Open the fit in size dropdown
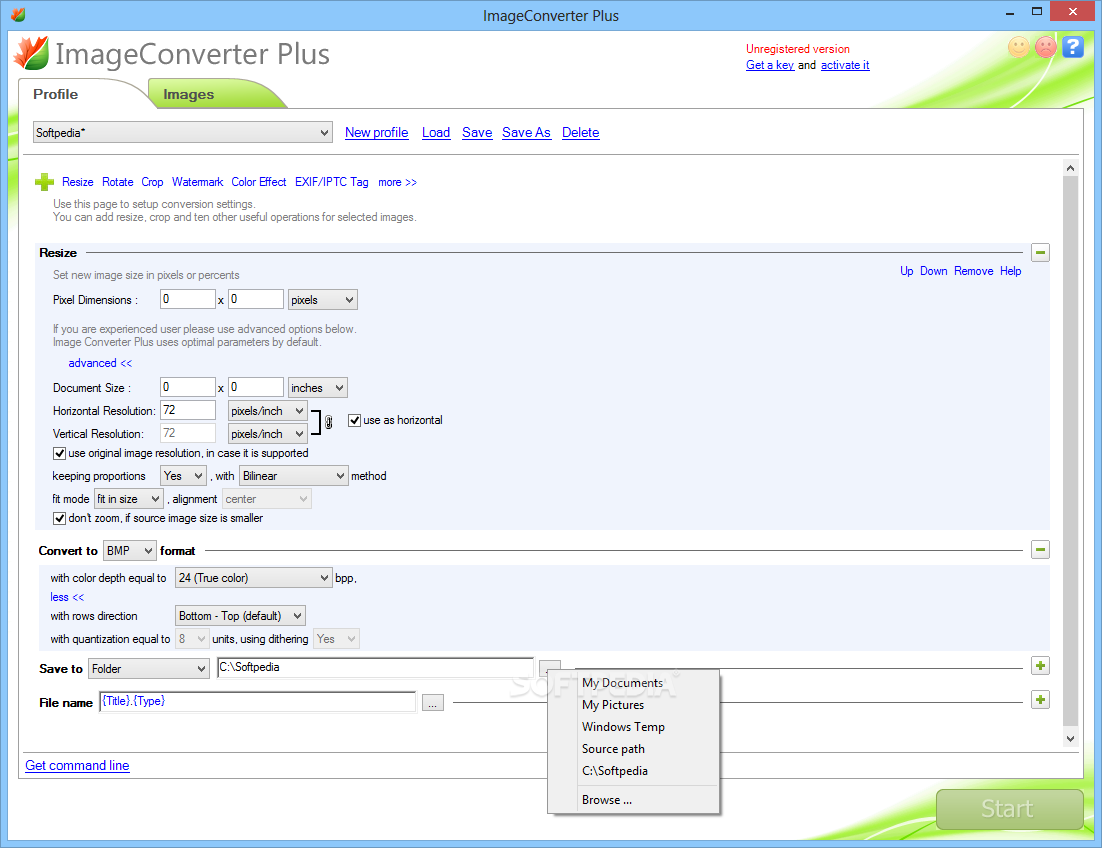 [x=129, y=499]
